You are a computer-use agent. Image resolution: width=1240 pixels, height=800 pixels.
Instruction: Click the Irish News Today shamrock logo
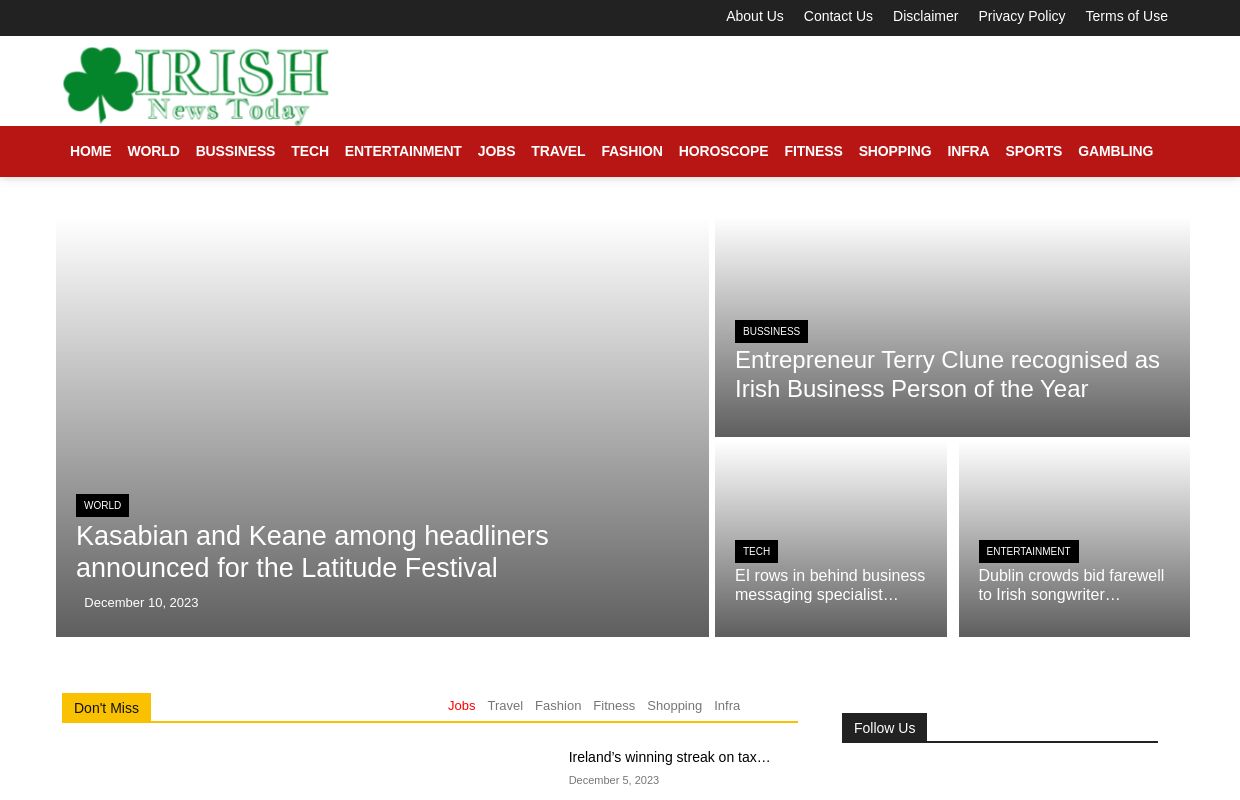coord(196,85)
